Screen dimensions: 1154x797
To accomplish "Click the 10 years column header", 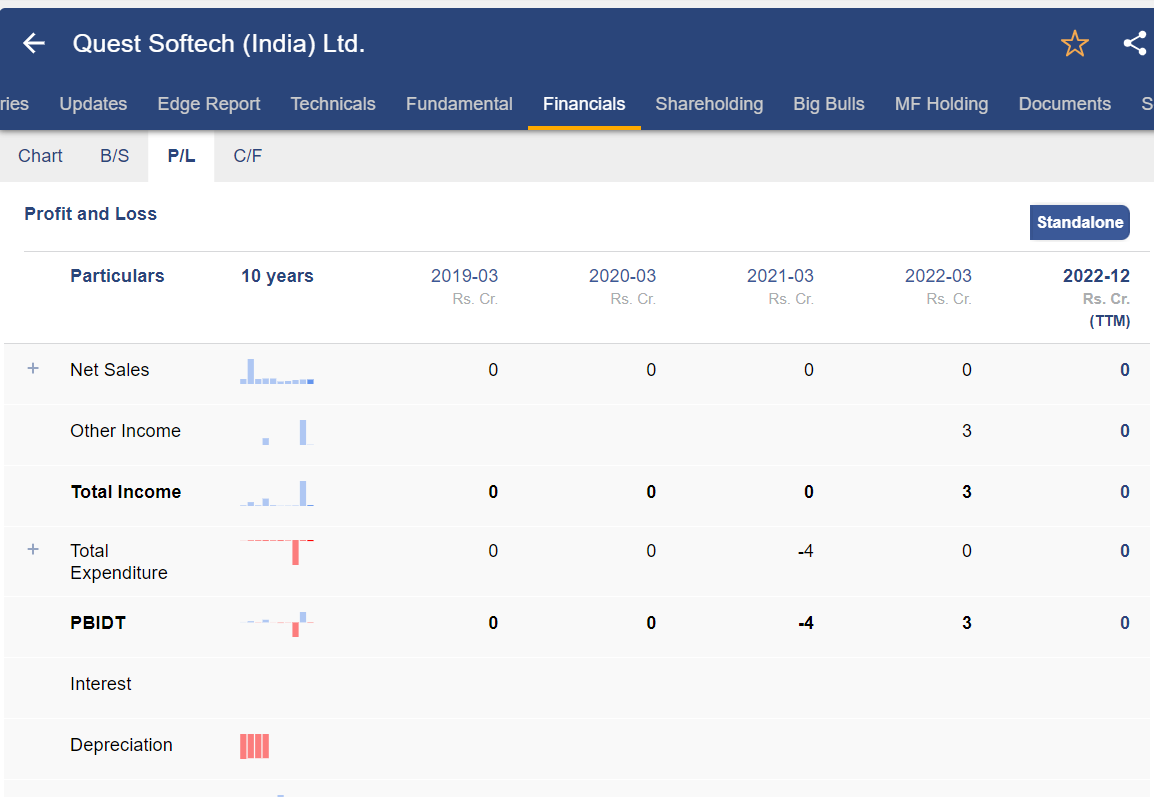I will (x=277, y=276).
